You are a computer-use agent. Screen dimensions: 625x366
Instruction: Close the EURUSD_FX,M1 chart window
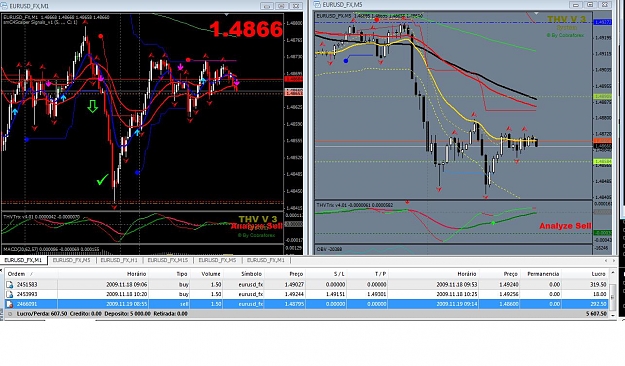pos(296,6)
